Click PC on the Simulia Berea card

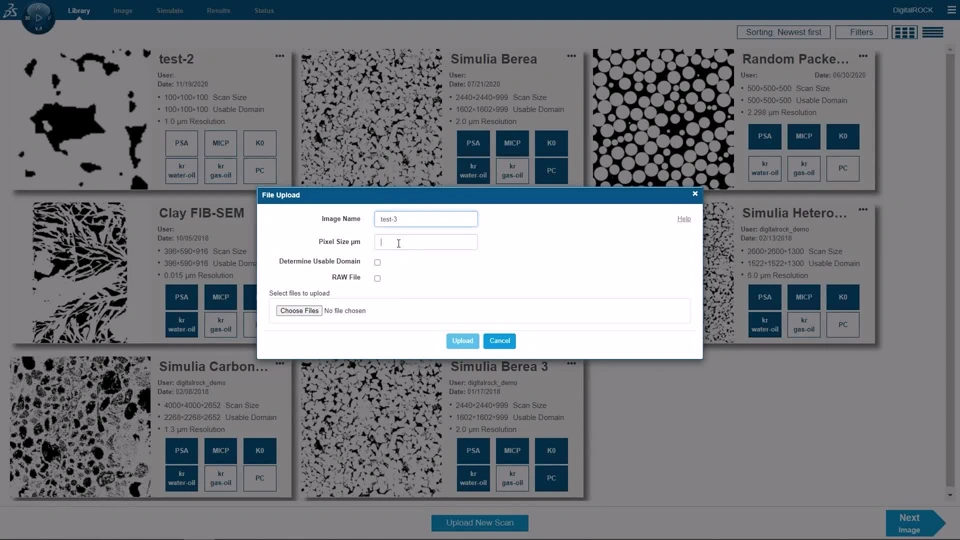click(551, 171)
